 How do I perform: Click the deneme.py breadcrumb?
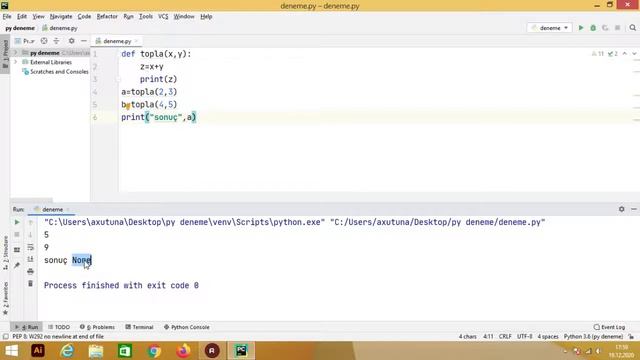[x=60, y=28]
